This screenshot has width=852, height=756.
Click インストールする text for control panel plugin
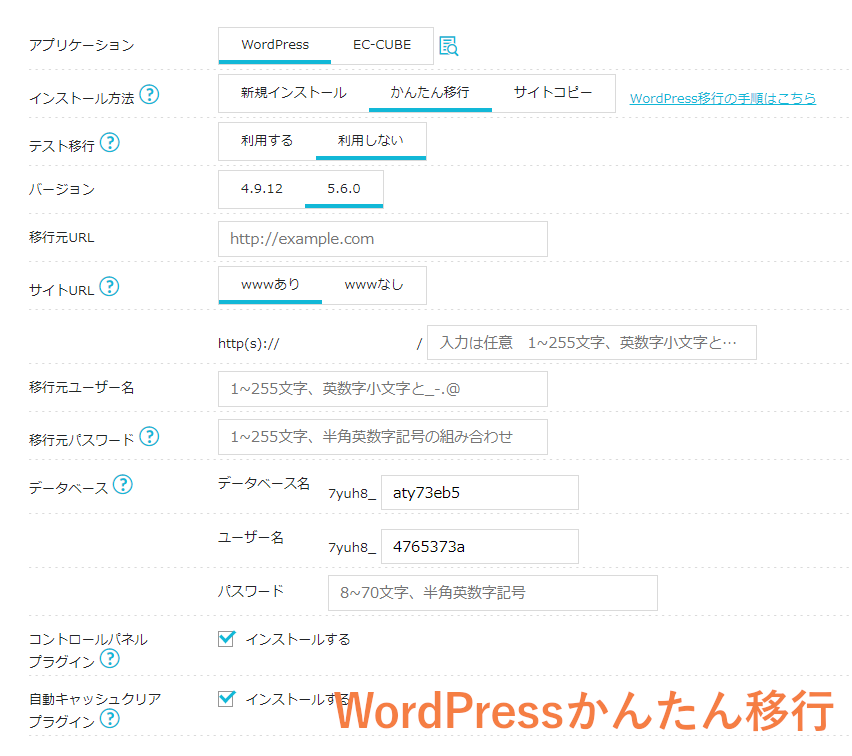[x=298, y=639]
